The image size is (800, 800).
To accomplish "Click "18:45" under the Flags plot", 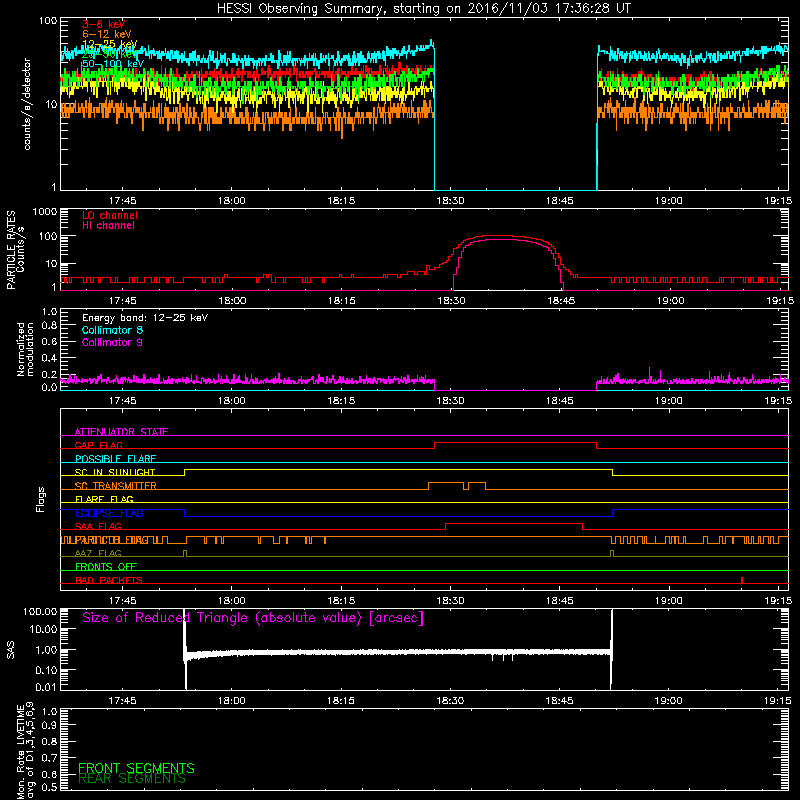I will coord(560,601).
